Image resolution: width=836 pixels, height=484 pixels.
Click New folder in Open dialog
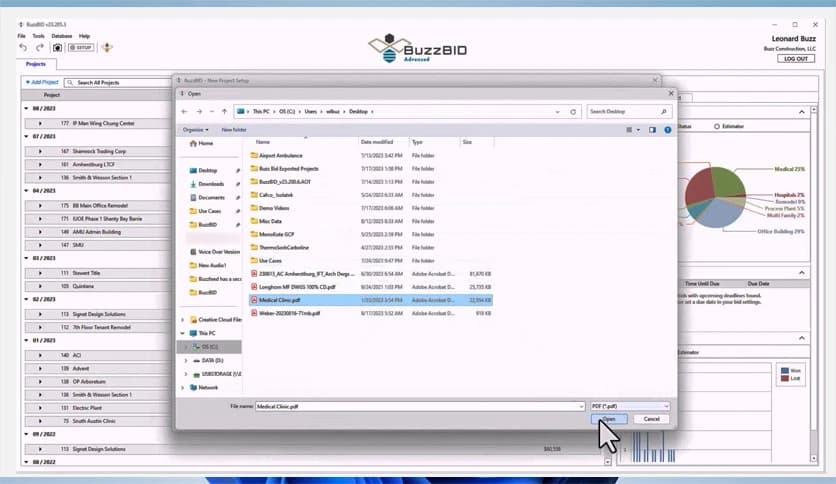point(234,130)
